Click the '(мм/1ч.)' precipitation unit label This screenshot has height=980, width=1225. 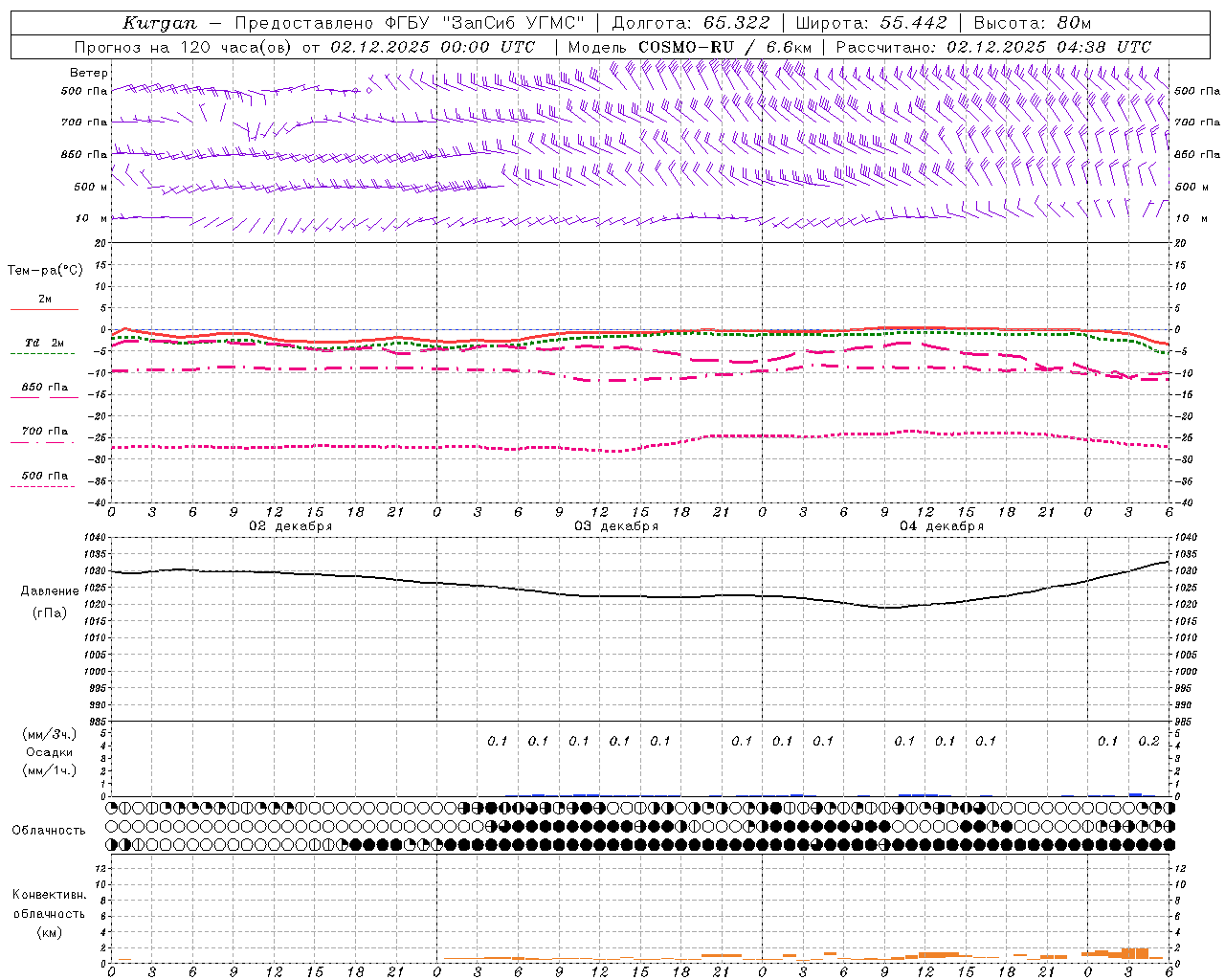click(50, 770)
